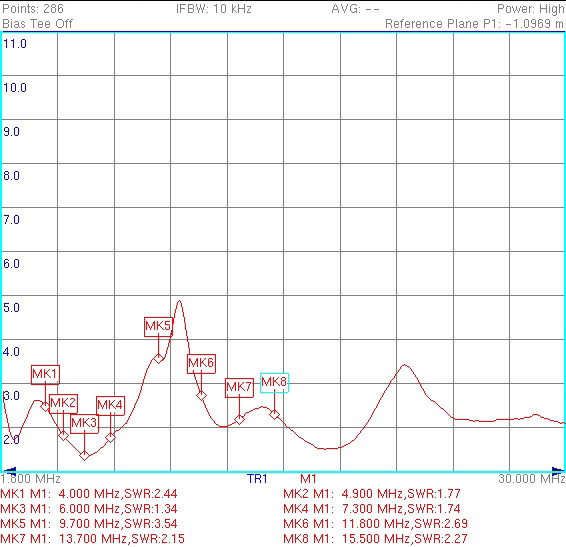Click the 8.0 y-axis scale label
Viewport: 566px width, 547px height.
(x=12, y=176)
